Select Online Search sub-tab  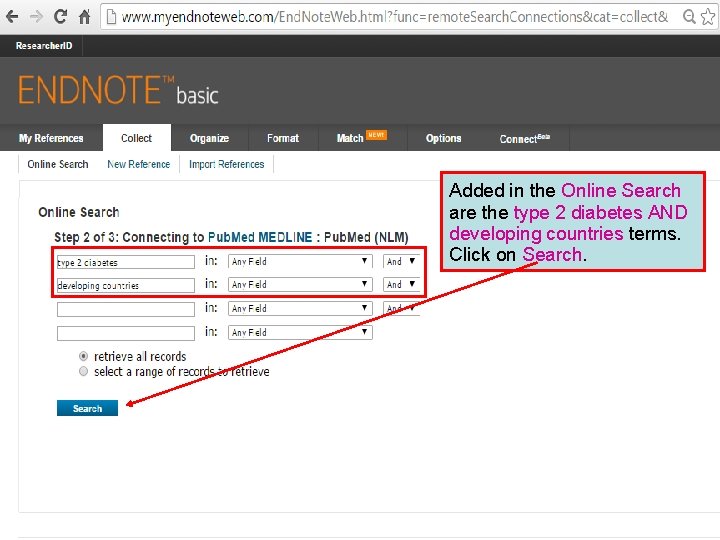[x=58, y=164]
